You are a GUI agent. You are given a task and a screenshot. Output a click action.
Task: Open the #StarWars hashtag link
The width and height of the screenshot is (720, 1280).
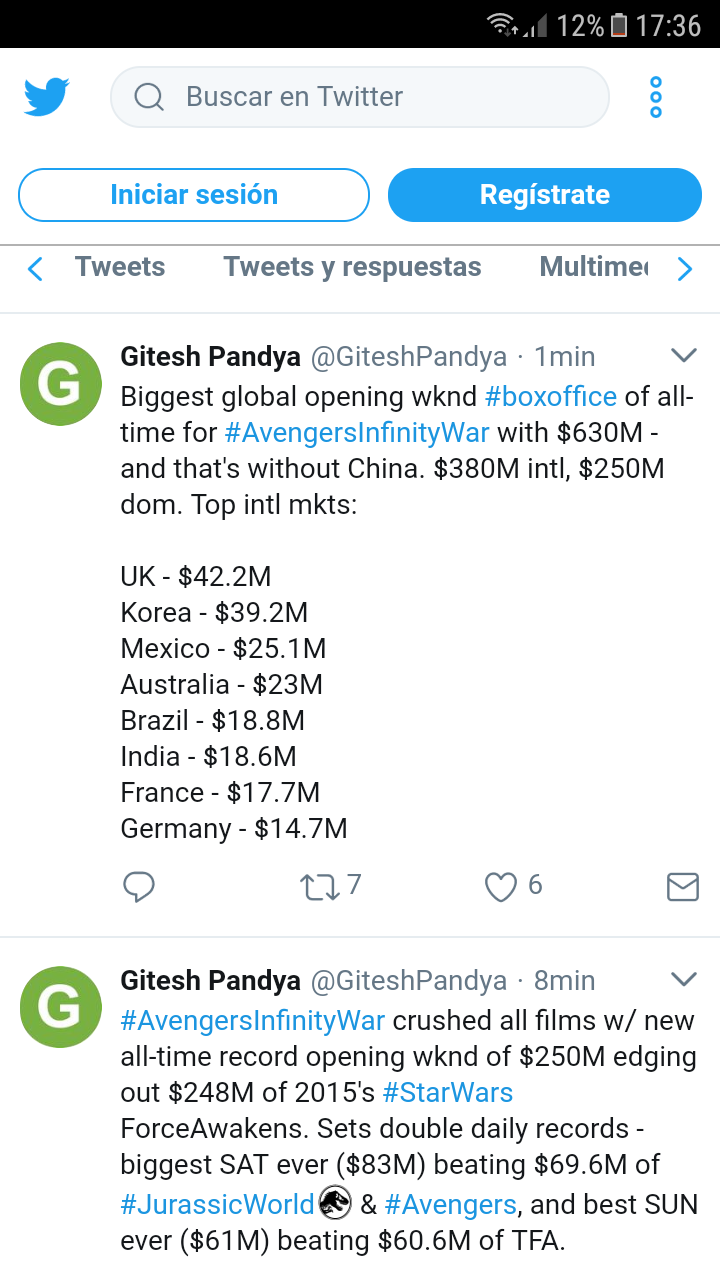[447, 1093]
